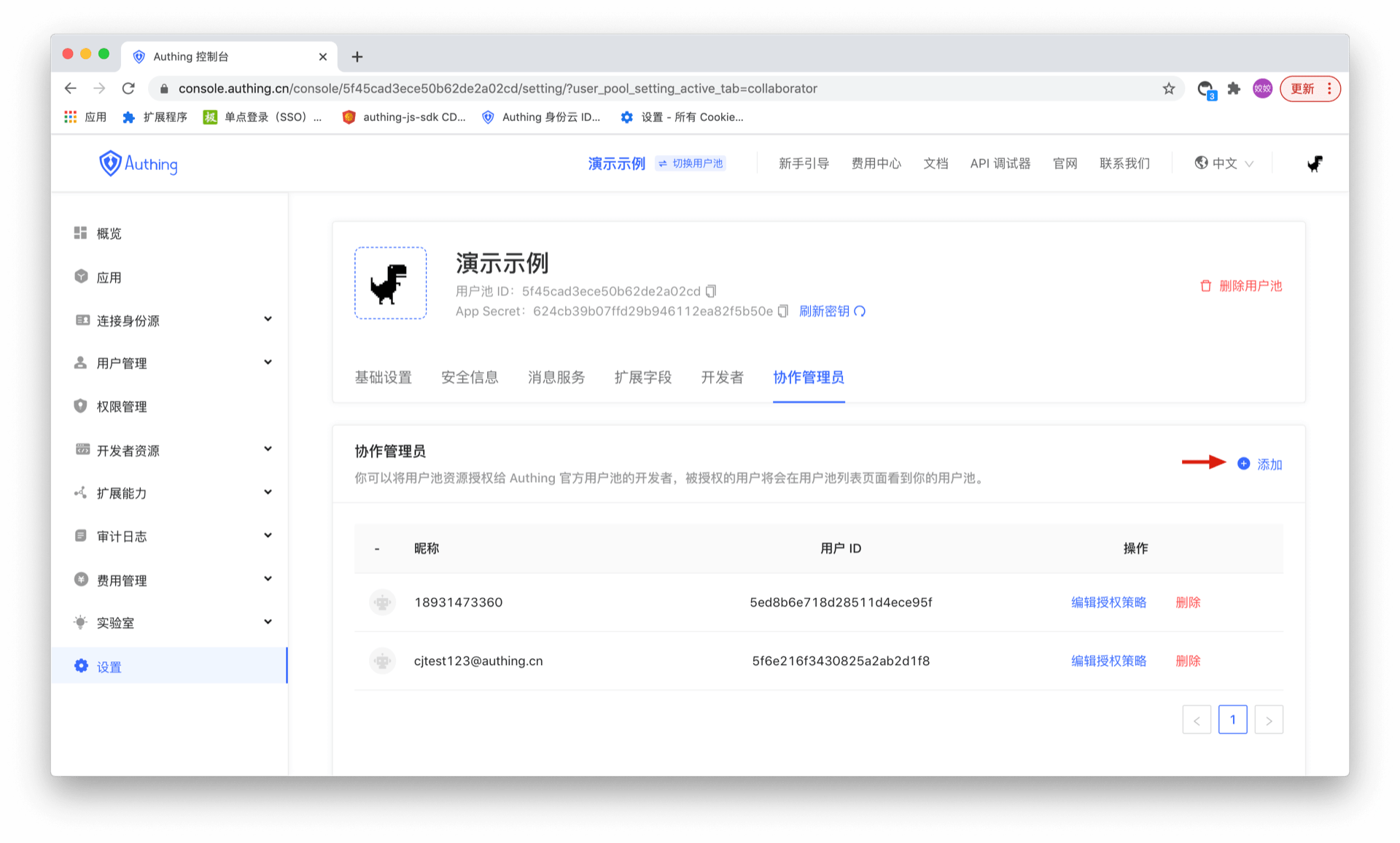Open the 中文 language dropdown
The image size is (1400, 843).
(x=1224, y=163)
